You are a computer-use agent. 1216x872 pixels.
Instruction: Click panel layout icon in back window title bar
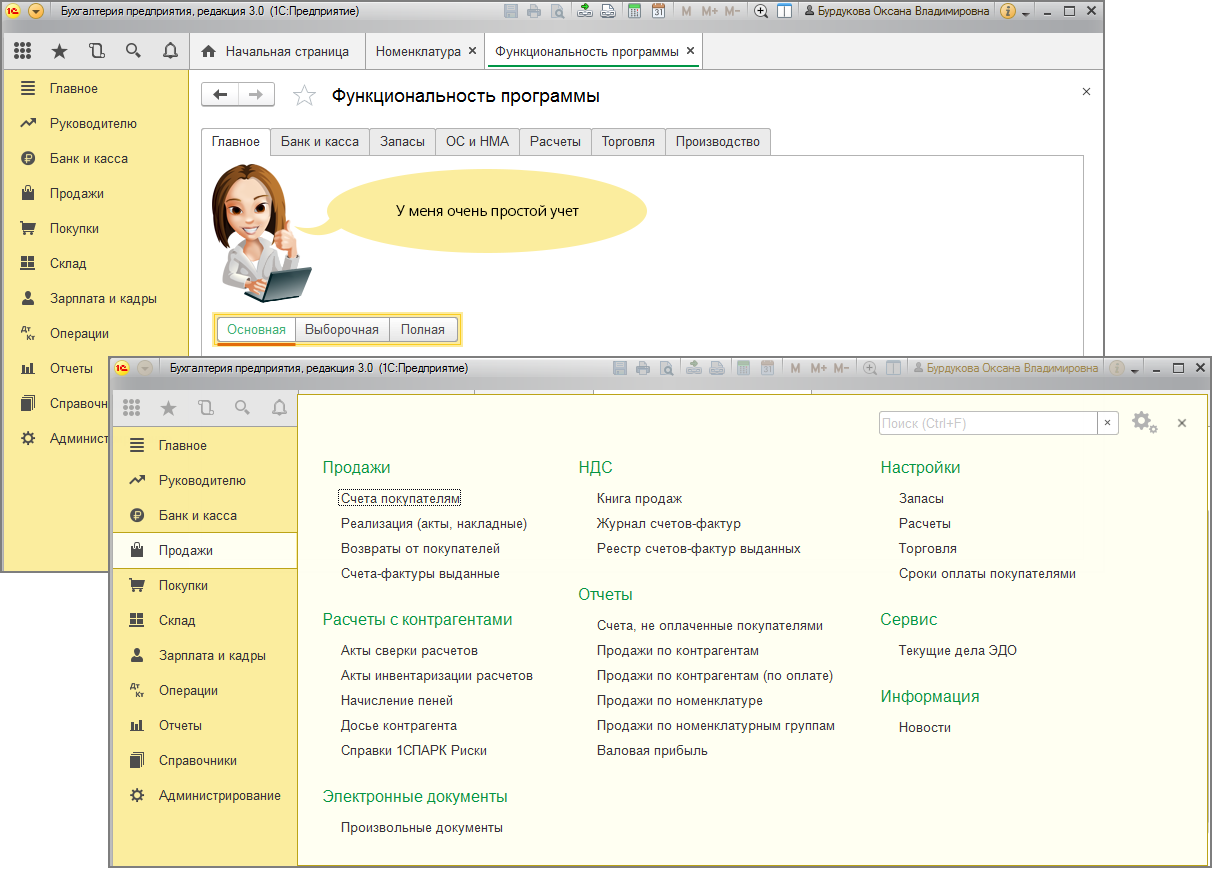(784, 12)
